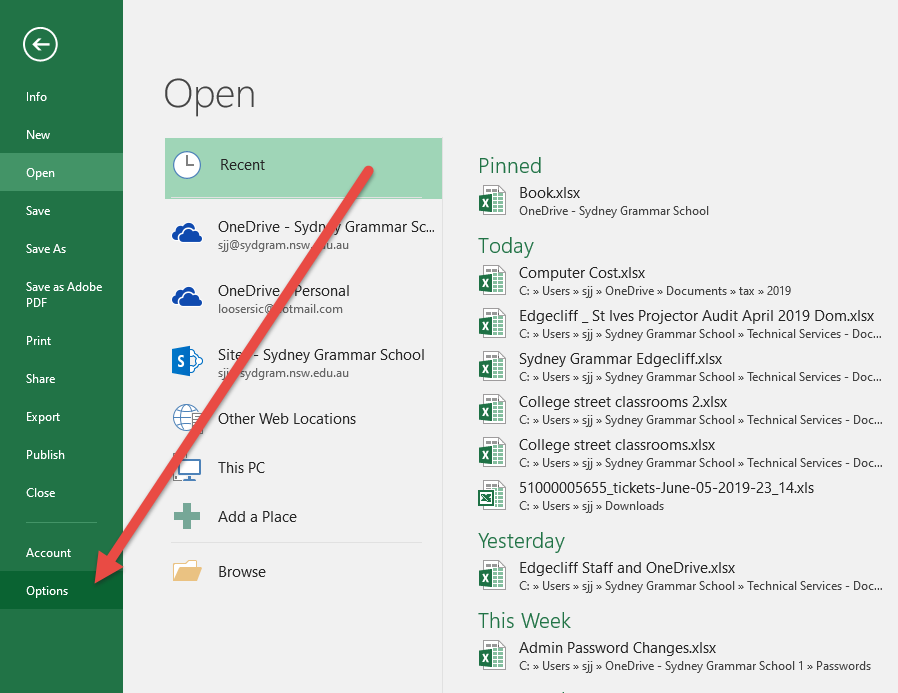Select Open in the backstage menu
The width and height of the screenshot is (898, 693).
click(61, 172)
